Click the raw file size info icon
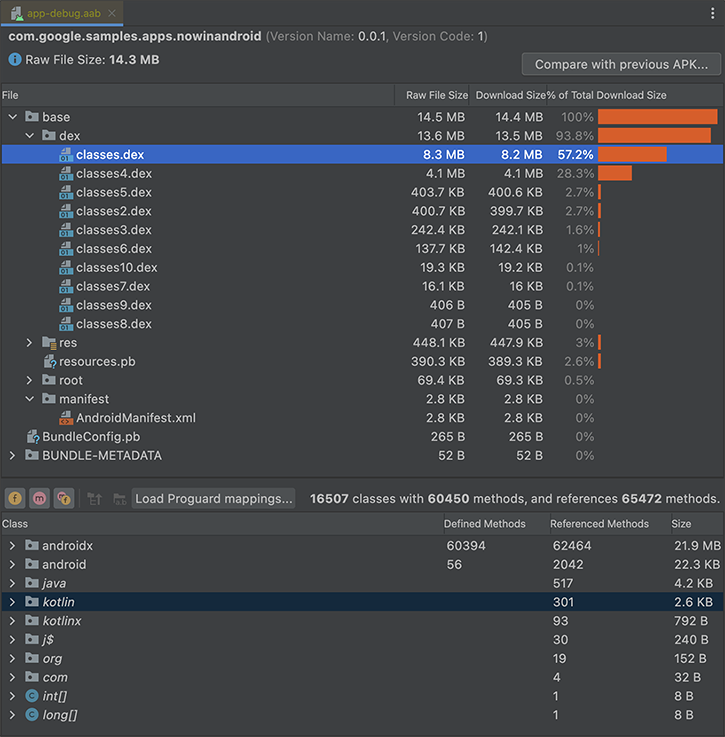 (x=15, y=60)
